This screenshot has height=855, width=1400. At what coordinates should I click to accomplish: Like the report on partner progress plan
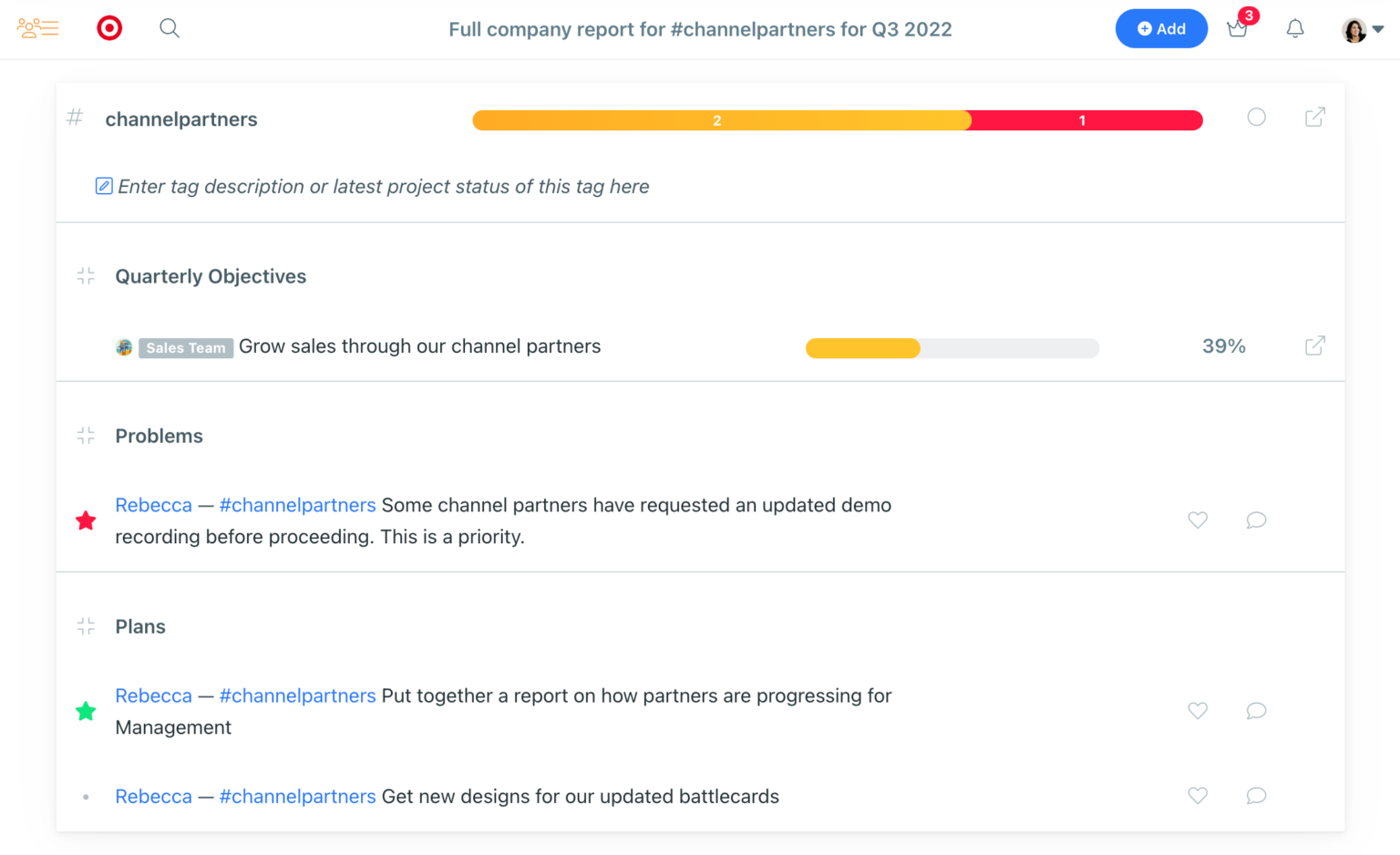pyautogui.click(x=1197, y=711)
